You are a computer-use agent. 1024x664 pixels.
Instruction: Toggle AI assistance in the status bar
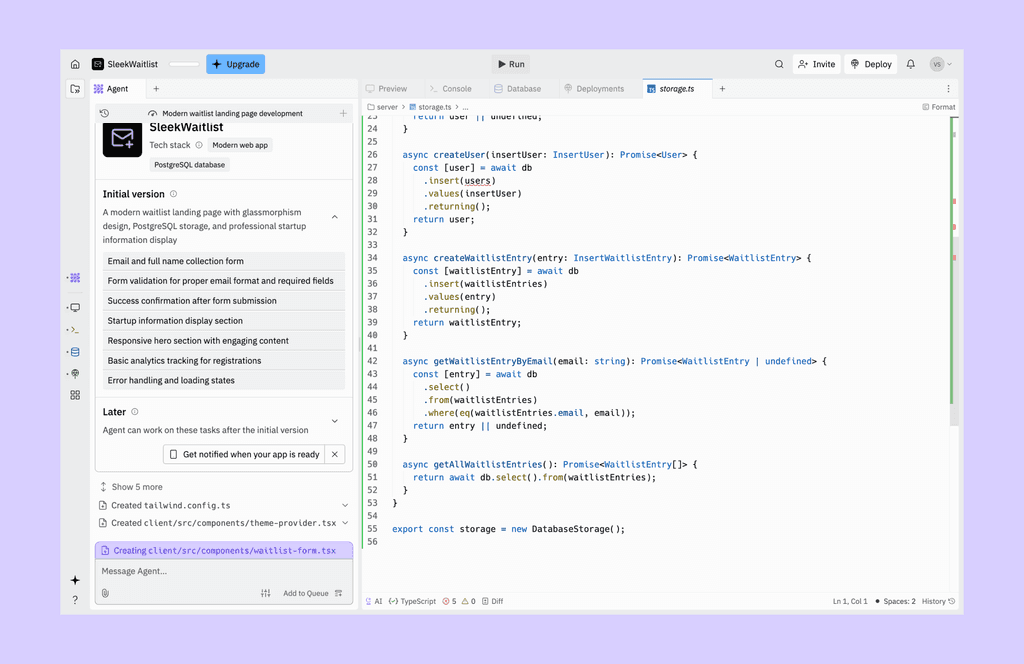375,601
